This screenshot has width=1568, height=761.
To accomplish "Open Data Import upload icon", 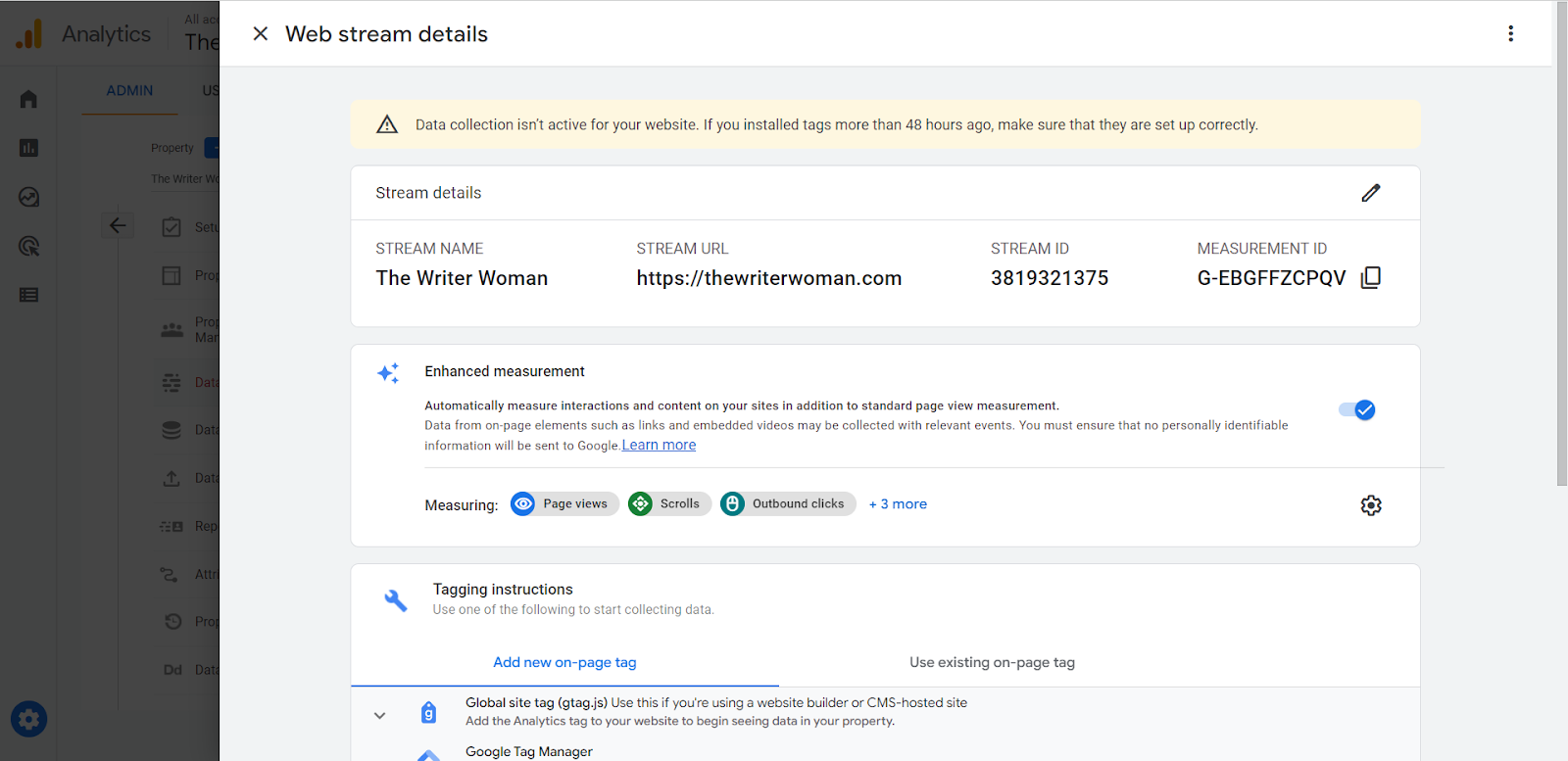I will point(171,478).
